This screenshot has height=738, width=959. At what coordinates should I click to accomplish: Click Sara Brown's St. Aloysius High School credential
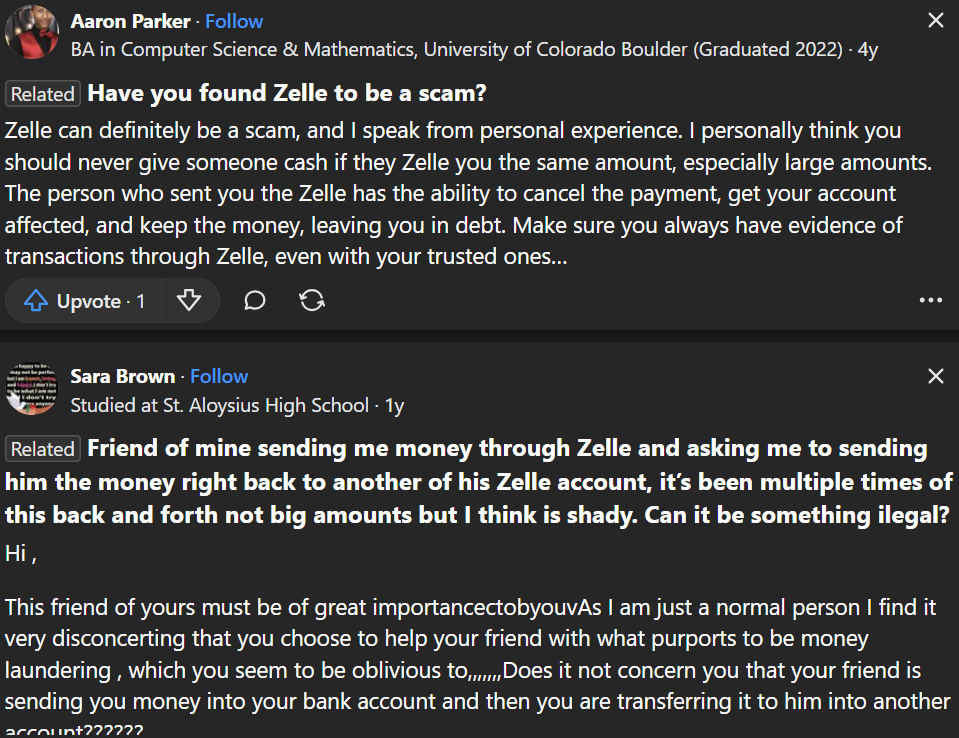(x=220, y=405)
